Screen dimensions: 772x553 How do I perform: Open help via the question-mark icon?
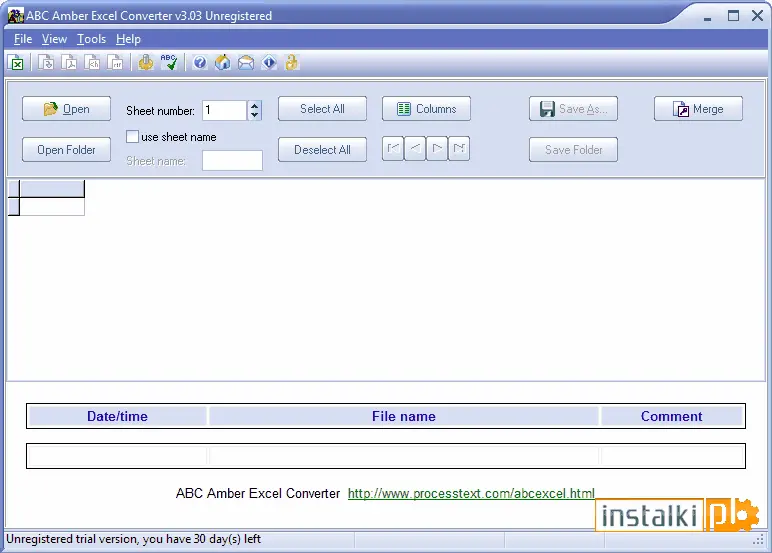click(199, 63)
